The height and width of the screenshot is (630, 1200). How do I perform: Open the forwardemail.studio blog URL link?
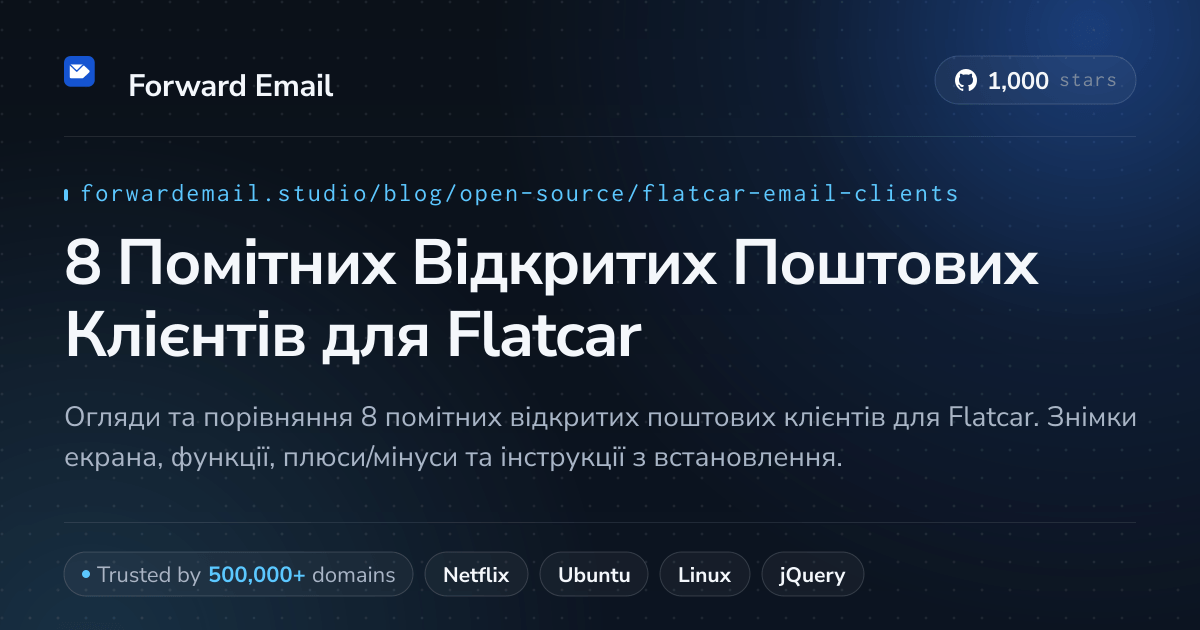click(519, 194)
